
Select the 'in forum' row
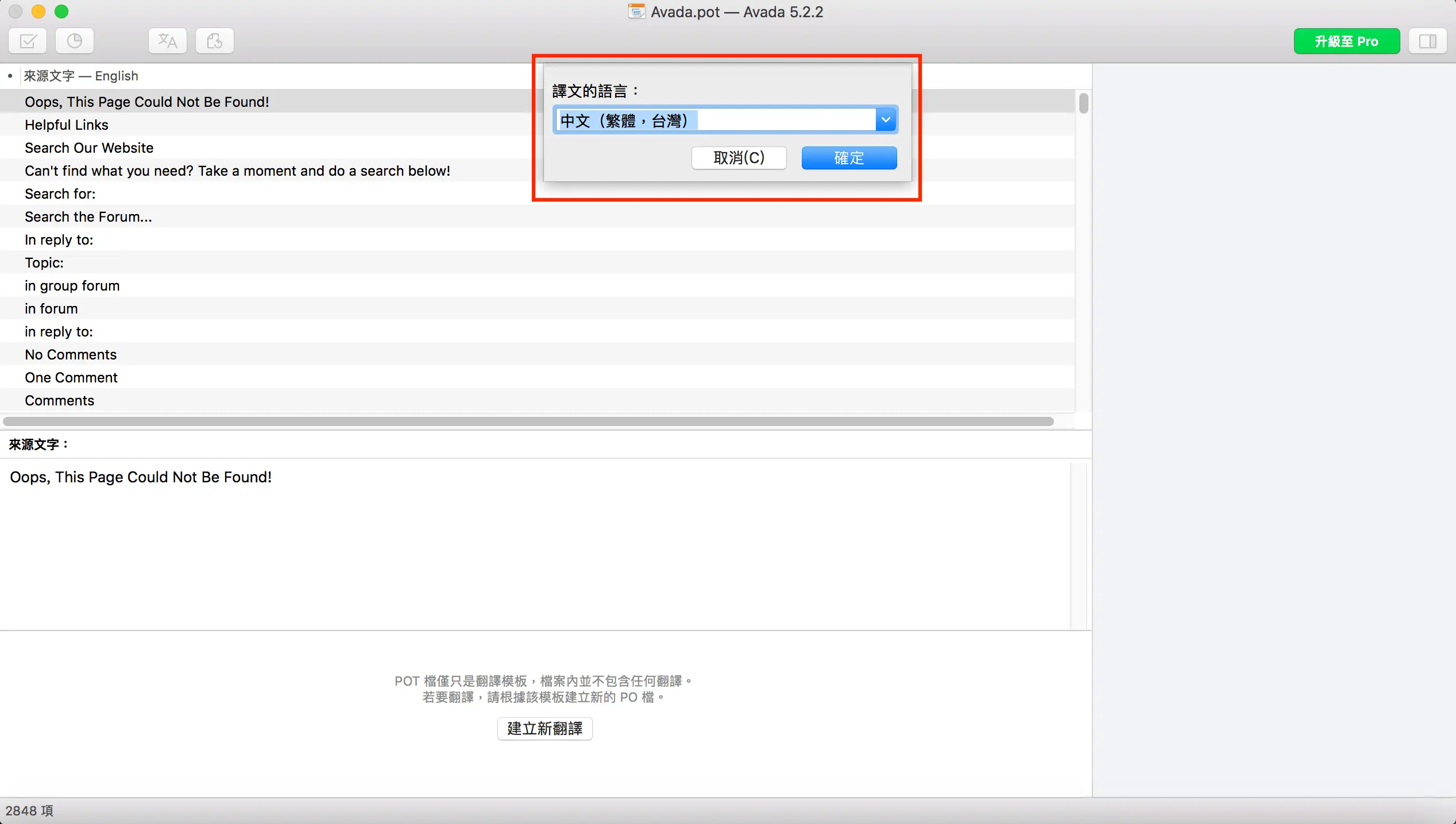click(x=537, y=308)
